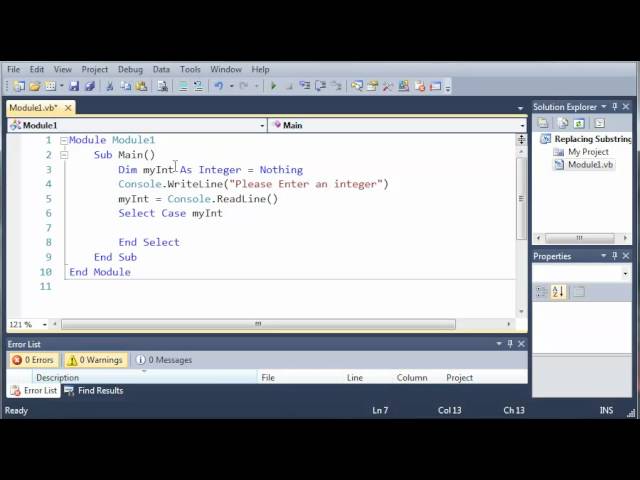Click the editor horizontal scrollbar
640x480 pixels.
[x=258, y=324]
